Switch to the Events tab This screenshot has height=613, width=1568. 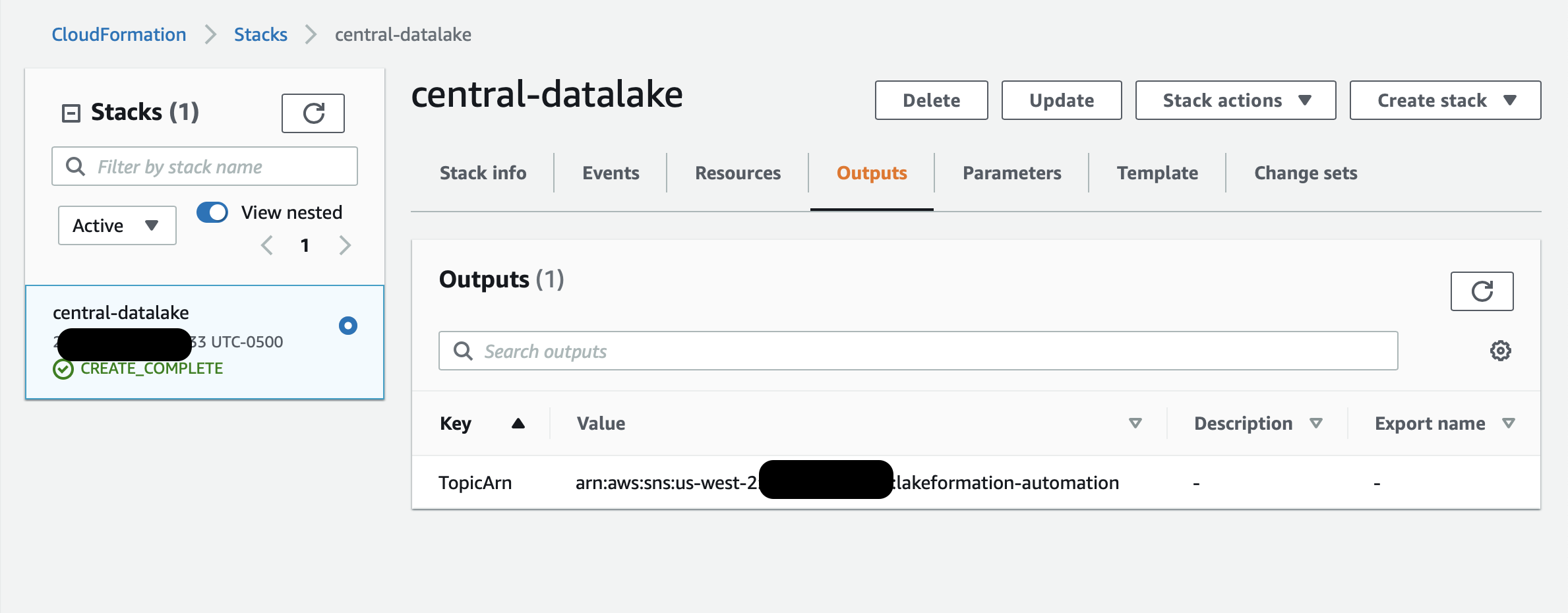coord(611,173)
